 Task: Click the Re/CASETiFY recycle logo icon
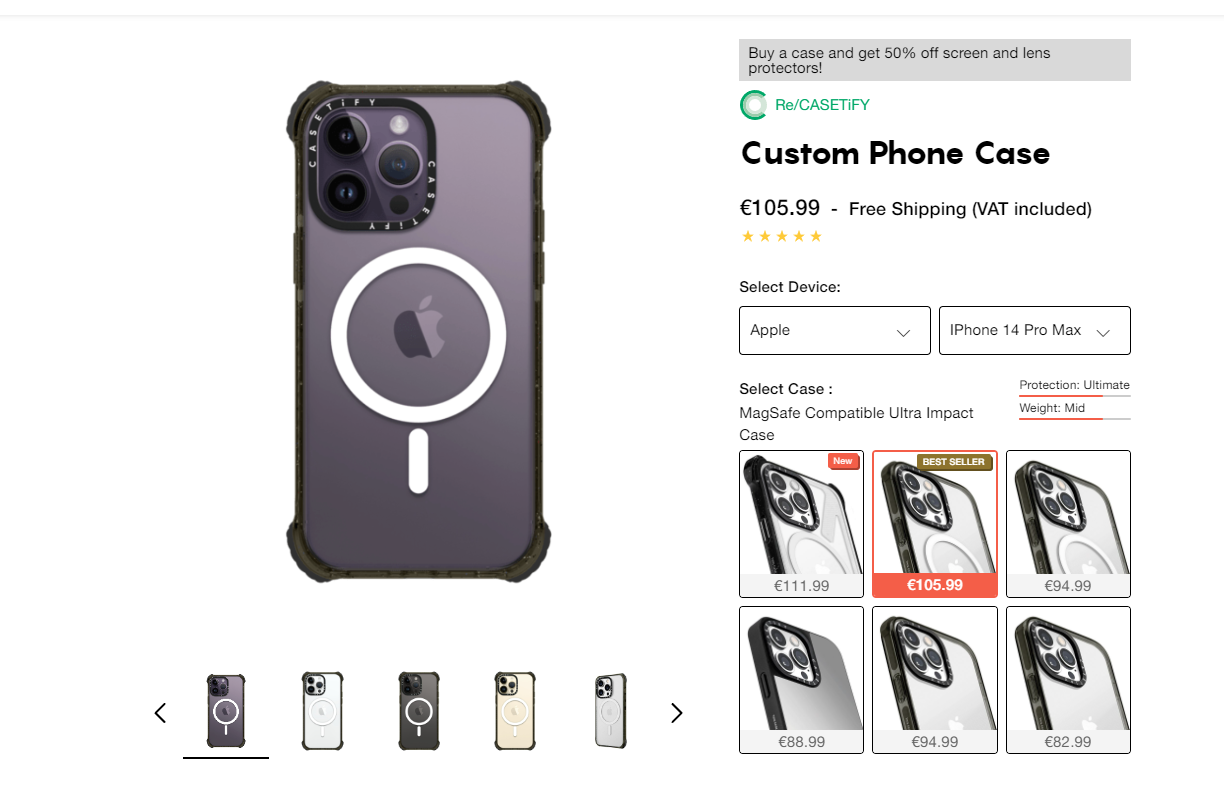(x=753, y=105)
